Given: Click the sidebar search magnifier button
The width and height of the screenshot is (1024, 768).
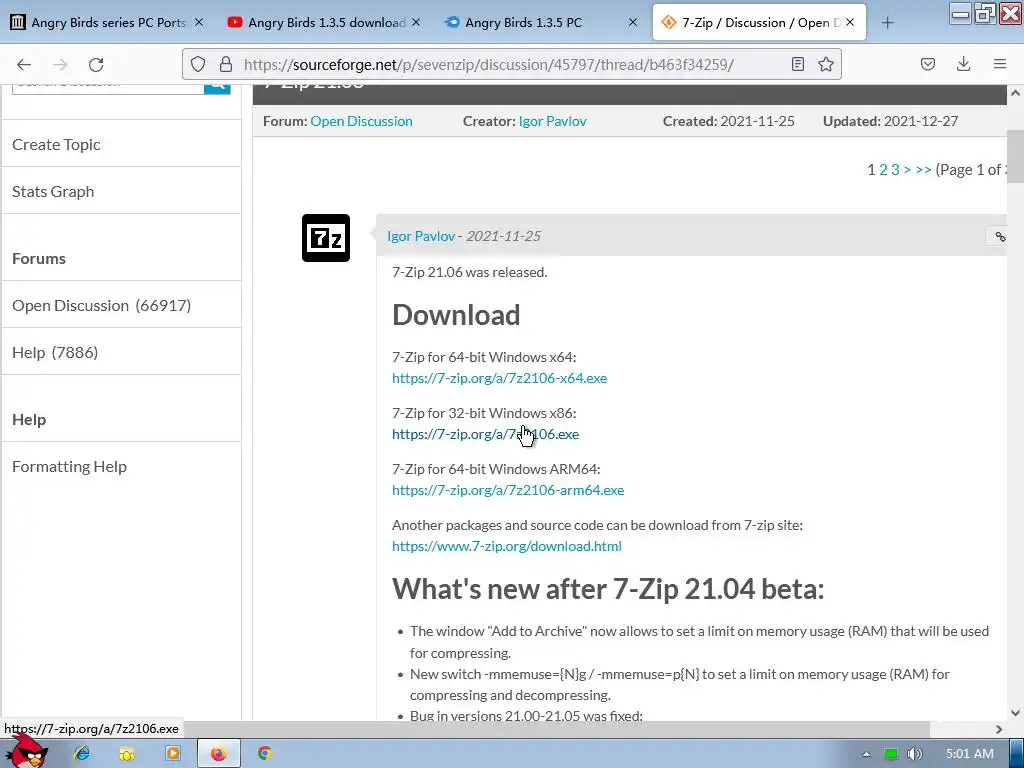Looking at the screenshot, I should coord(217,88).
